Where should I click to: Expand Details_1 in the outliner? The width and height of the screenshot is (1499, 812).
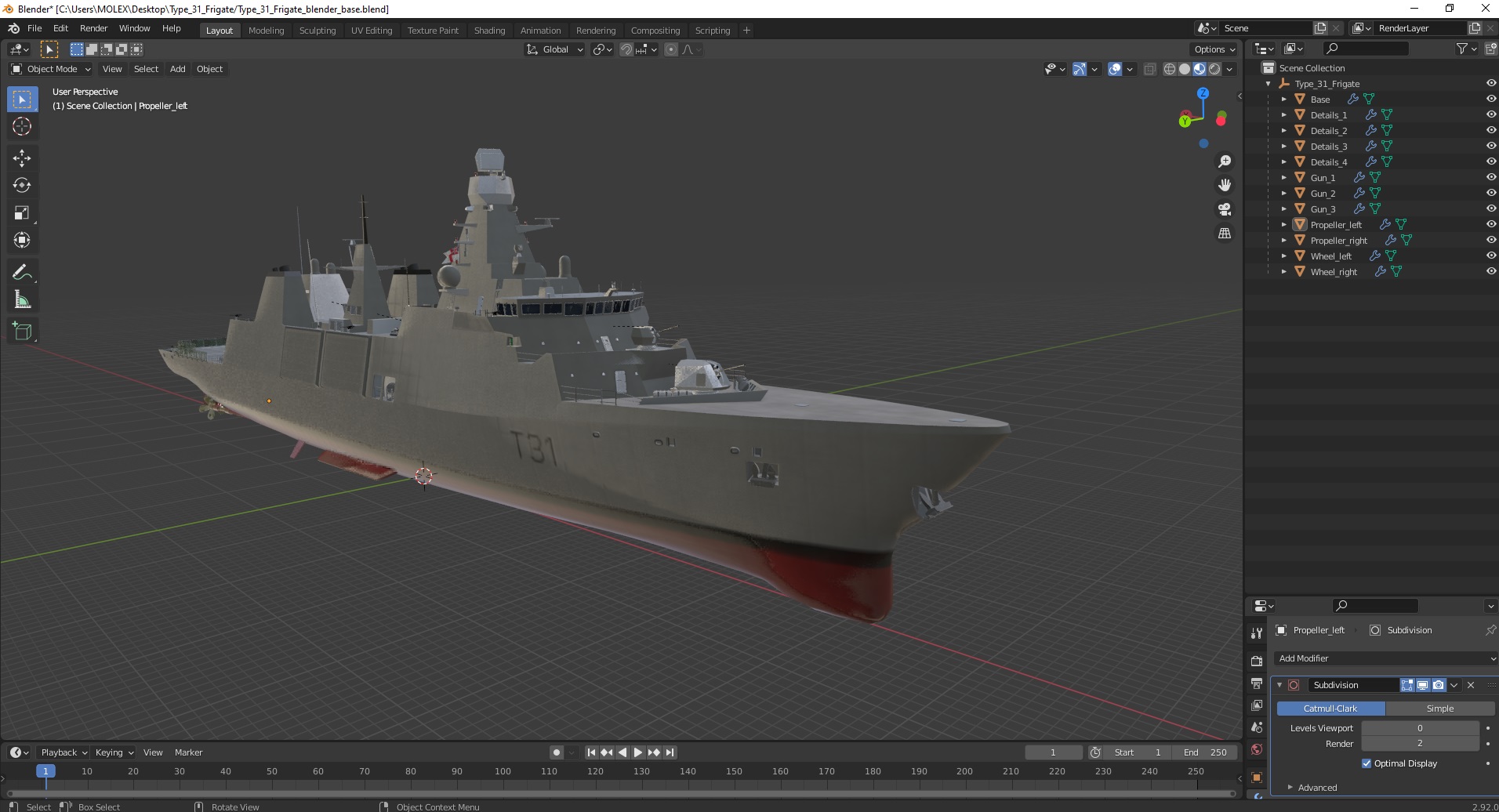click(1283, 114)
